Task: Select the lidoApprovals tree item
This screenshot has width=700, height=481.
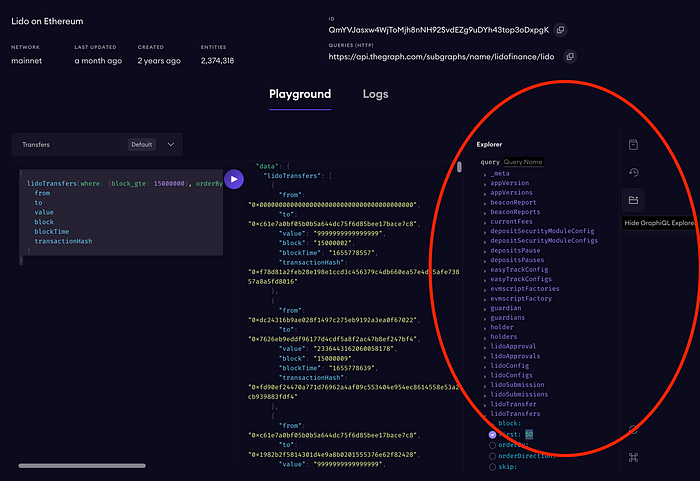Action: [515, 356]
